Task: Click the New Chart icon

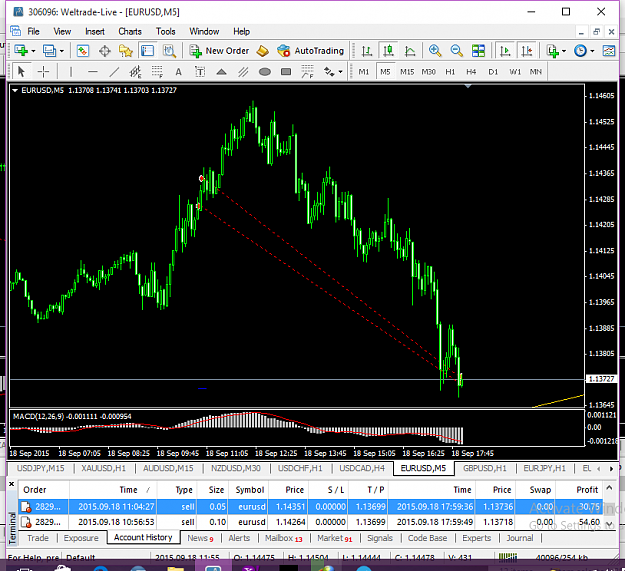Action: click(21, 51)
